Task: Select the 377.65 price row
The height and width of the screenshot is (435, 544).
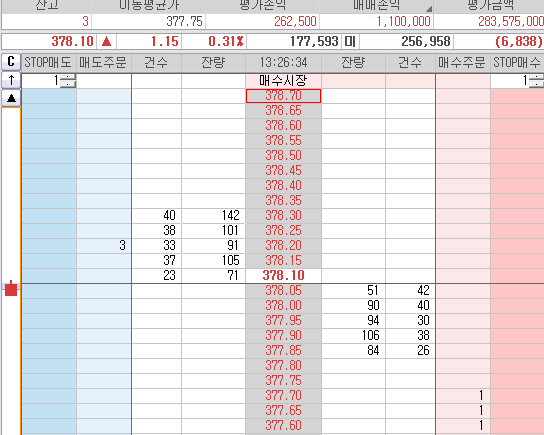Action: point(283,411)
